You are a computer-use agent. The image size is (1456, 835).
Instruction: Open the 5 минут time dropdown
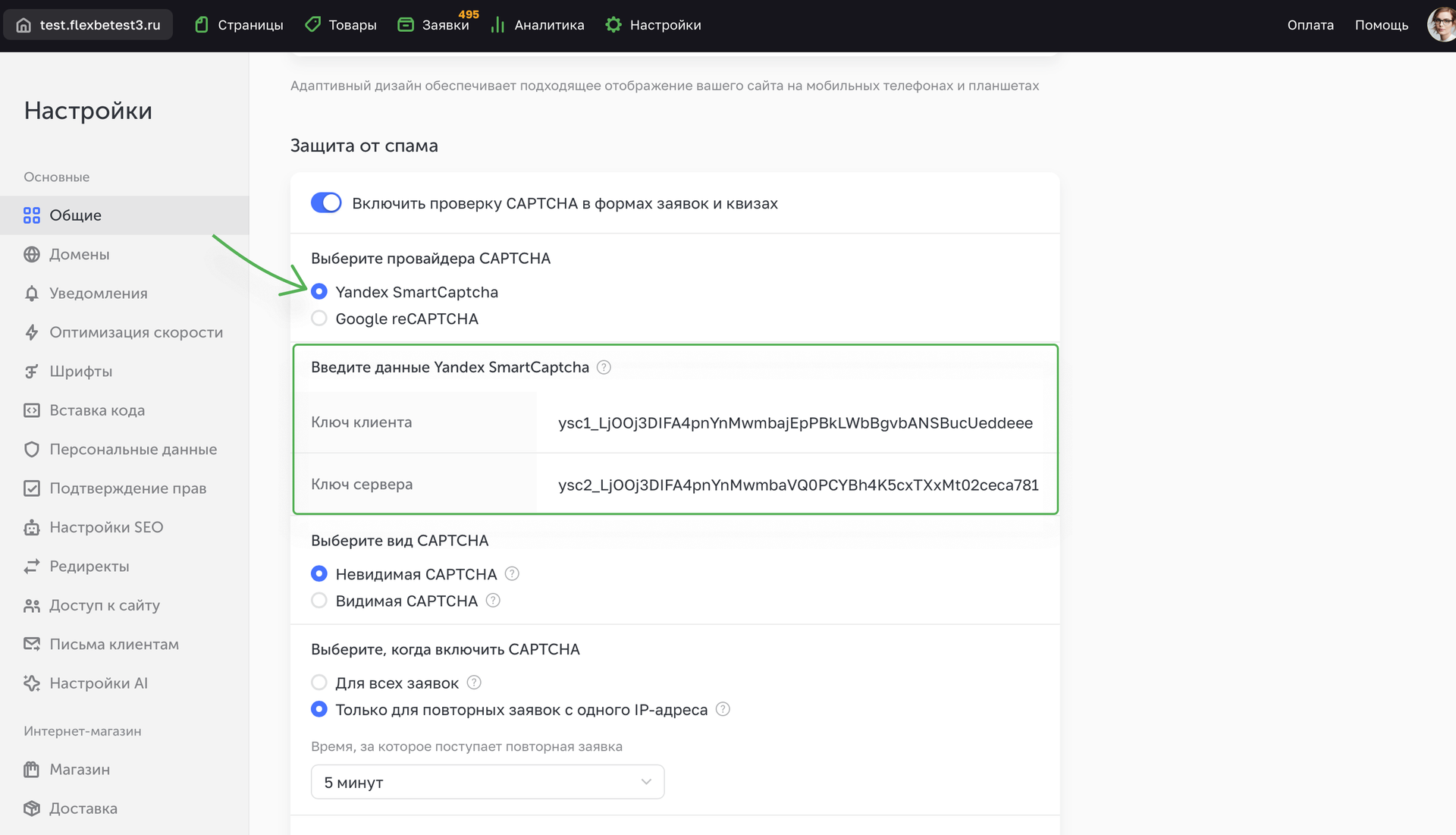[487, 781]
